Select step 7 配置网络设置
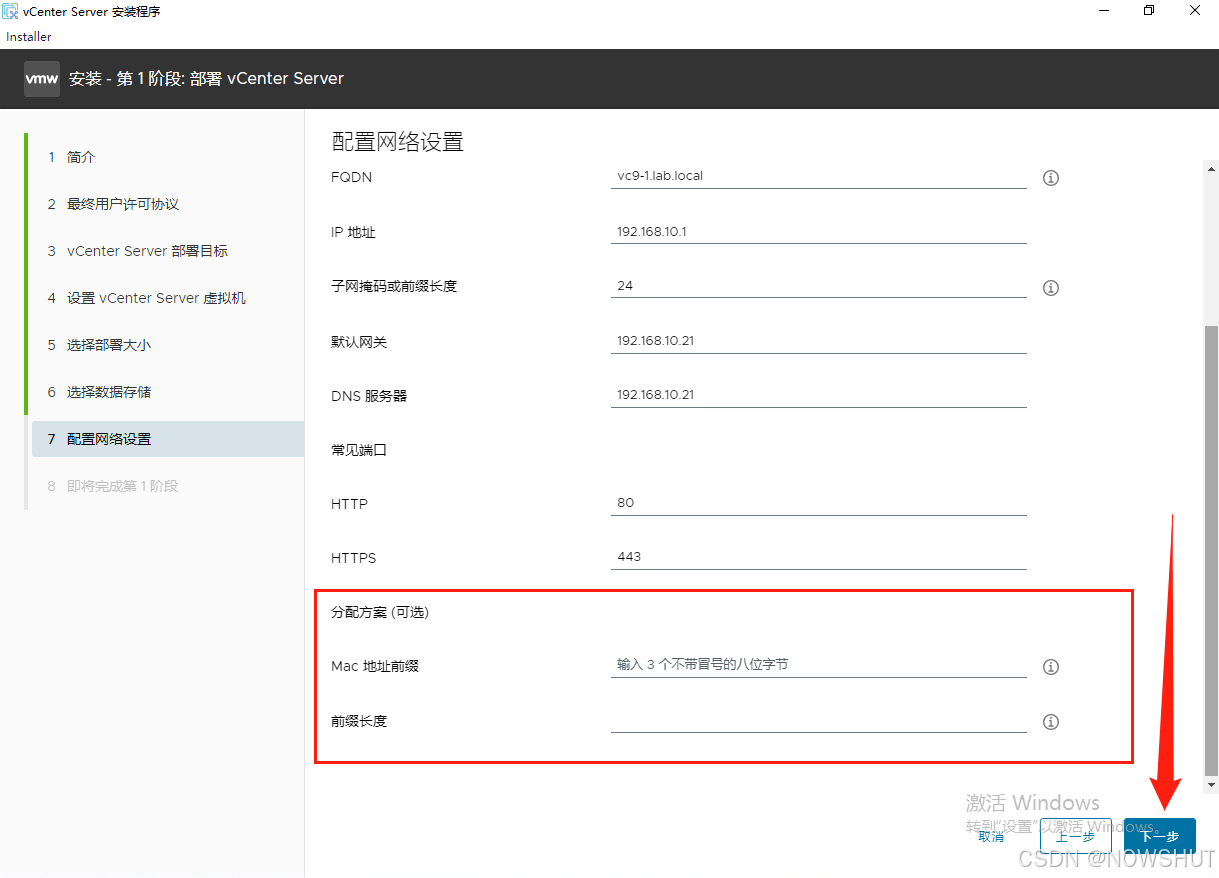The height and width of the screenshot is (878, 1219). pos(168,439)
